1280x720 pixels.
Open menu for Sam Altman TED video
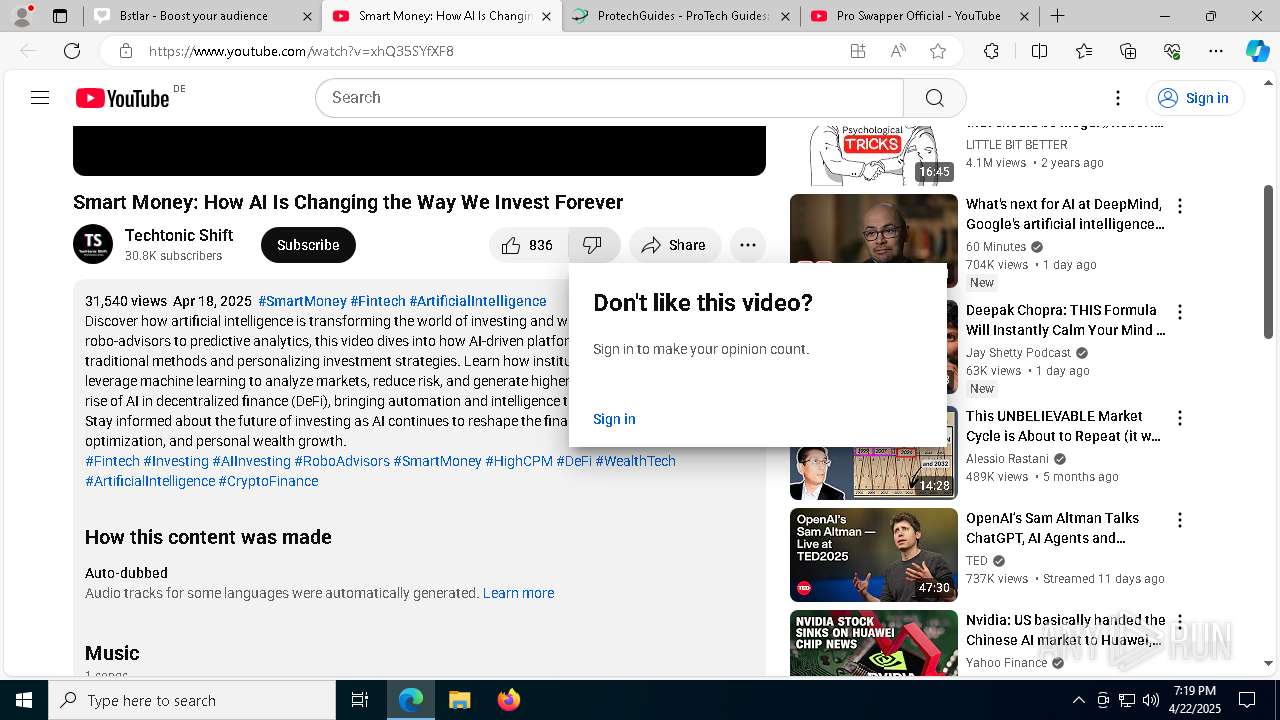[1180, 520]
